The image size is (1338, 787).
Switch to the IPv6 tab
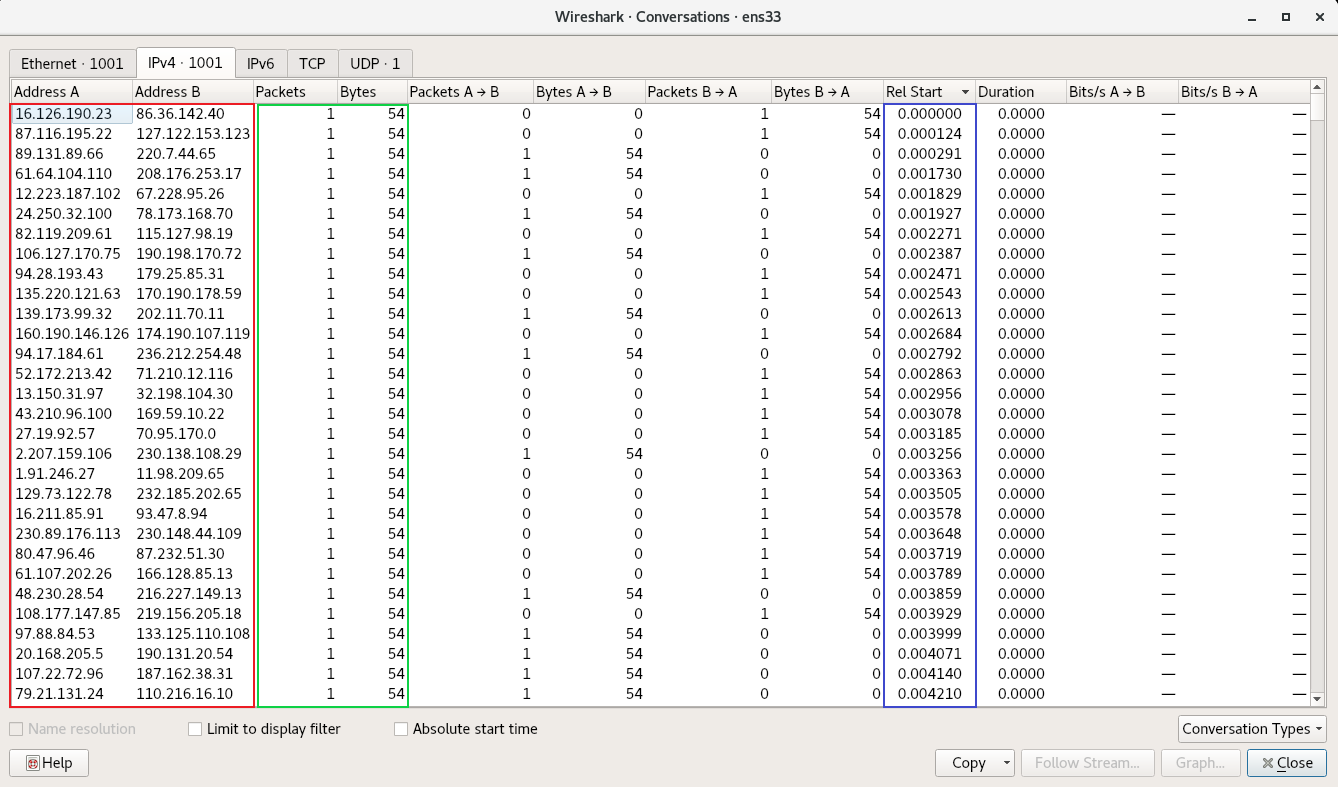(261, 63)
